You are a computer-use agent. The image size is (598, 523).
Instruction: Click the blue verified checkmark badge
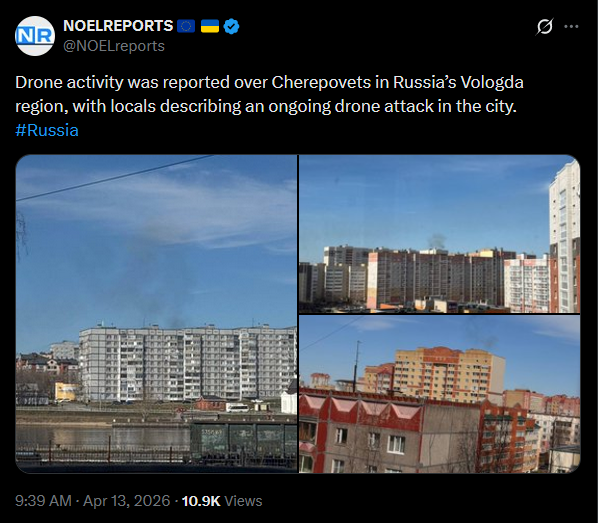231,26
